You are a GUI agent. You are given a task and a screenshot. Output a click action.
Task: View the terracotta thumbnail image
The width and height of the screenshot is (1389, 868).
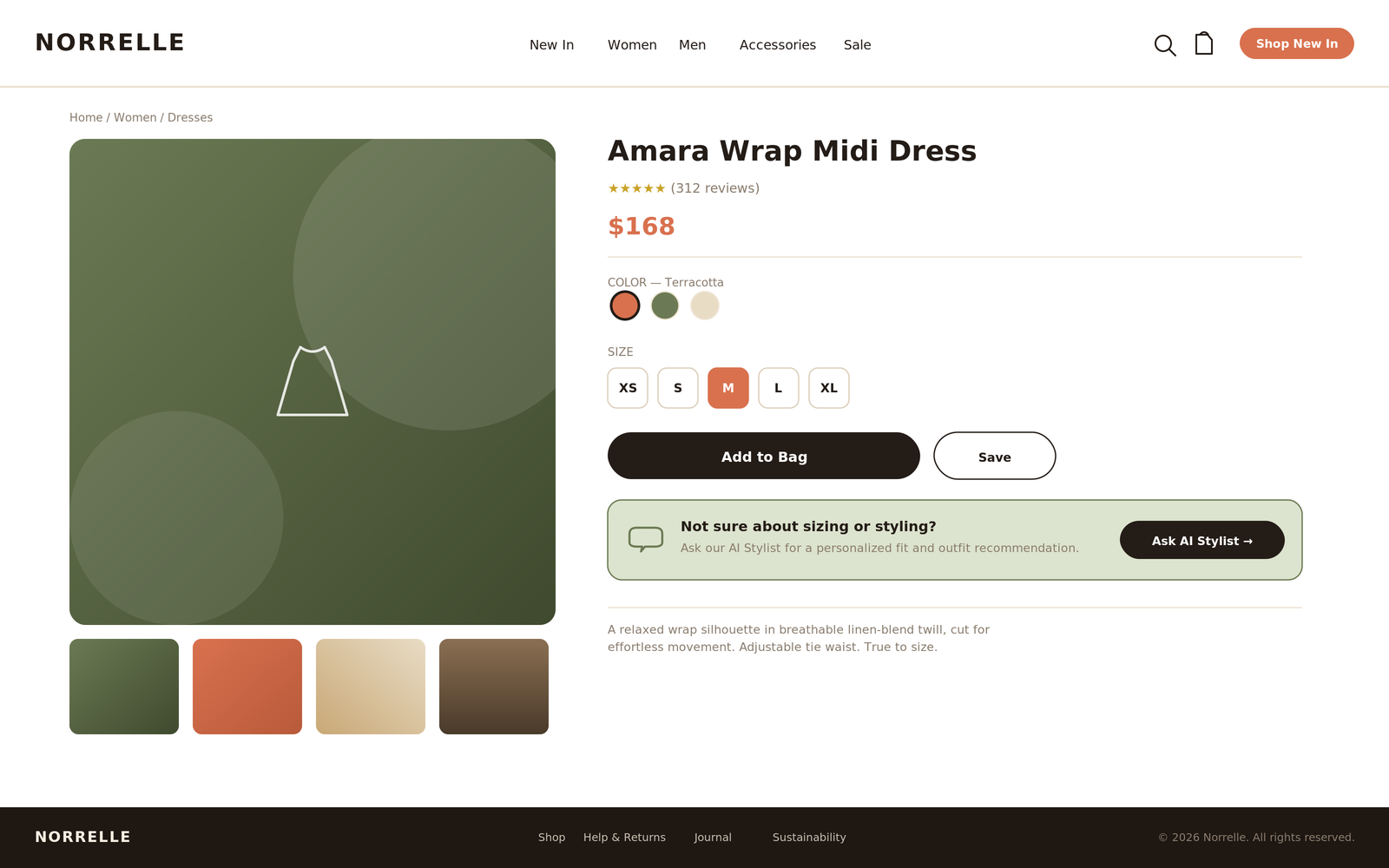247,687
